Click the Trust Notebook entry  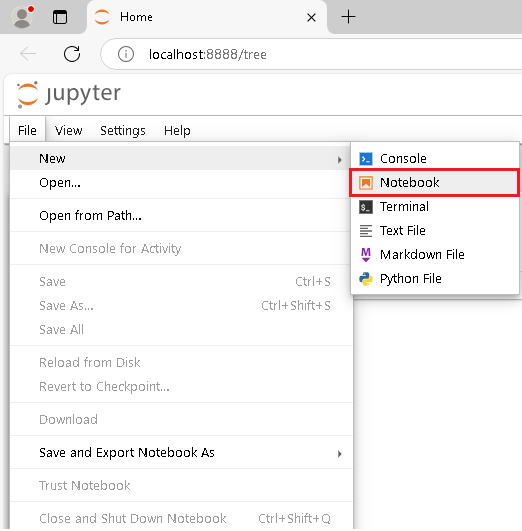181,486
